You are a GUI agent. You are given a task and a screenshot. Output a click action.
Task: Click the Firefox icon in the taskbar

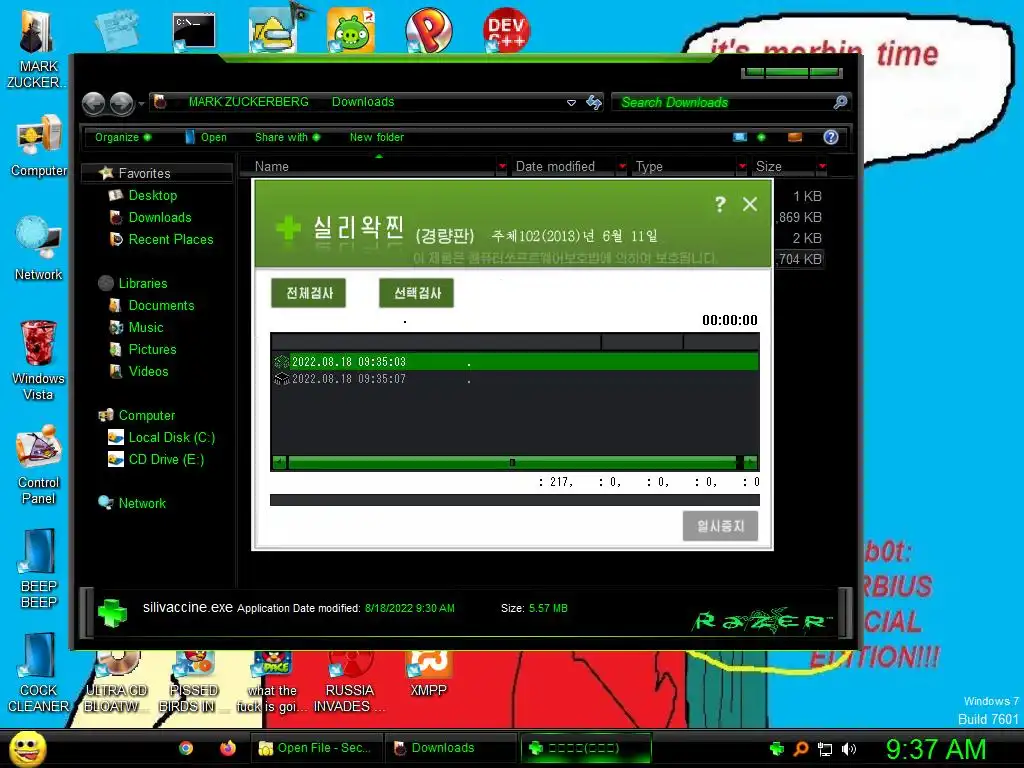pos(228,748)
